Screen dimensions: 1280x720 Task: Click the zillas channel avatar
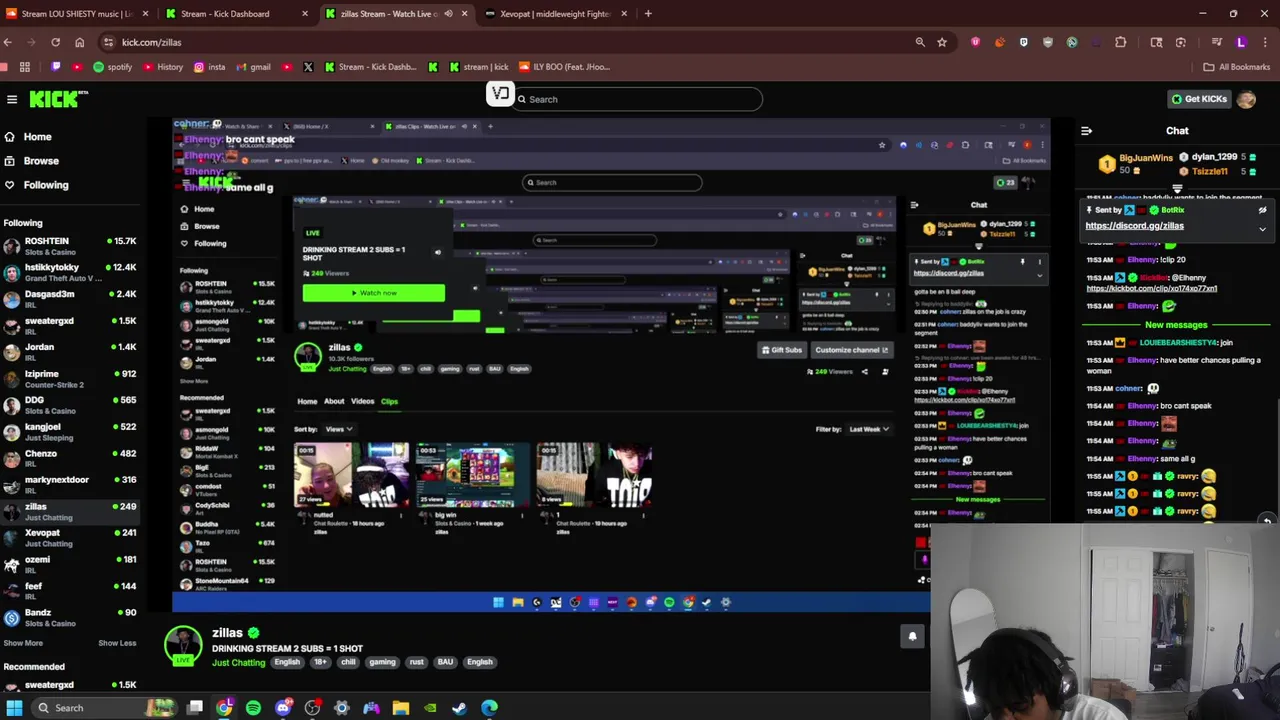pos(183,645)
